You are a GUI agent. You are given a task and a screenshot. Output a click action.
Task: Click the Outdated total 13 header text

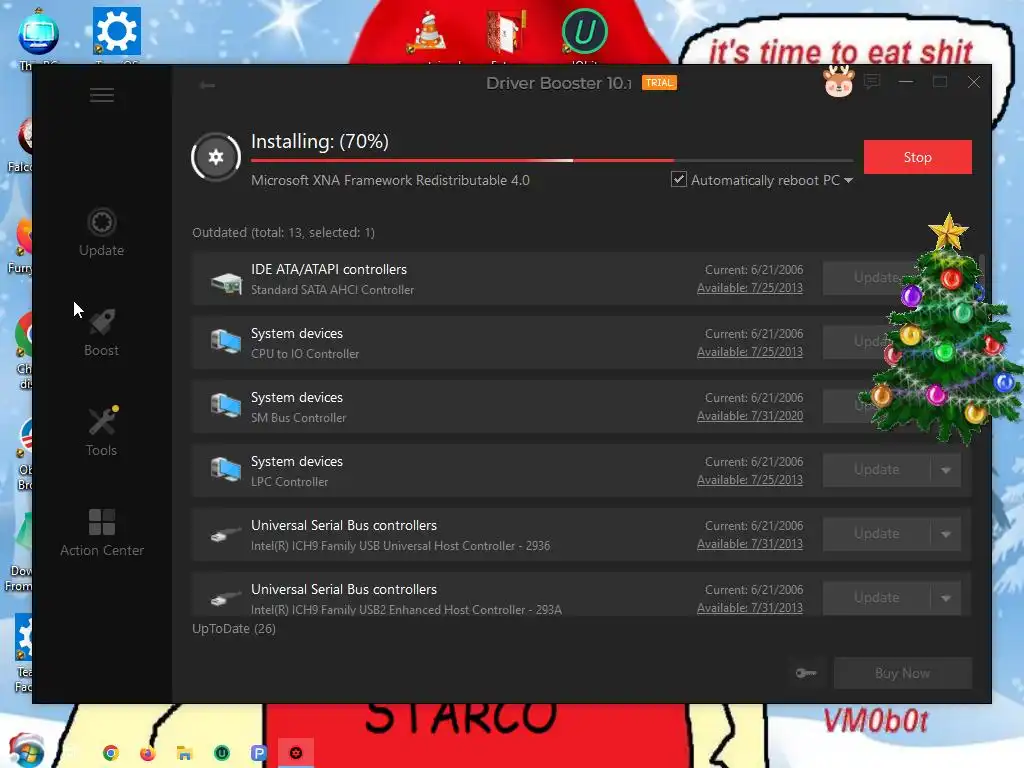(283, 232)
